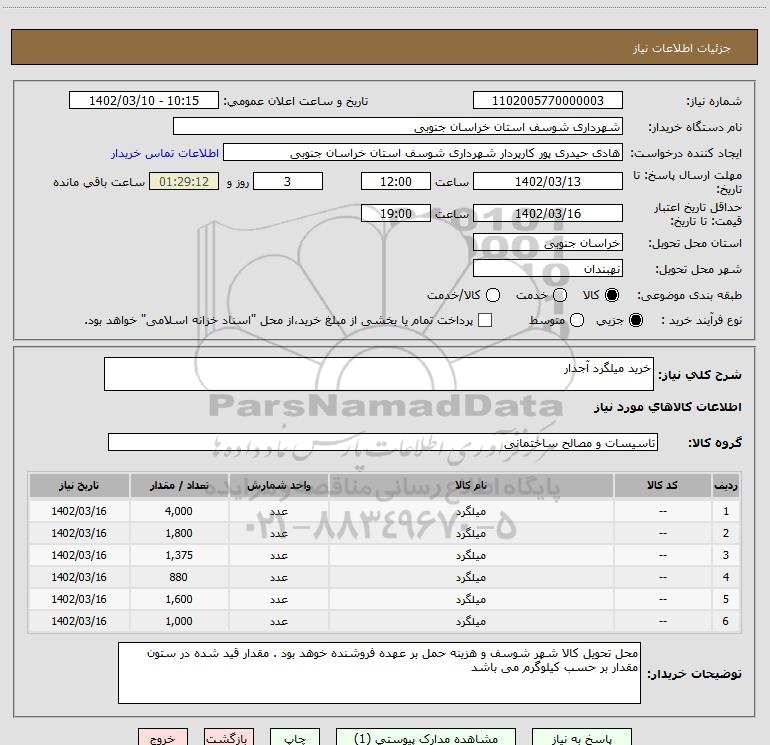Screen dimensions: 770x745
Task: Click the price validity date 1402/03/16
Action: tap(548, 213)
